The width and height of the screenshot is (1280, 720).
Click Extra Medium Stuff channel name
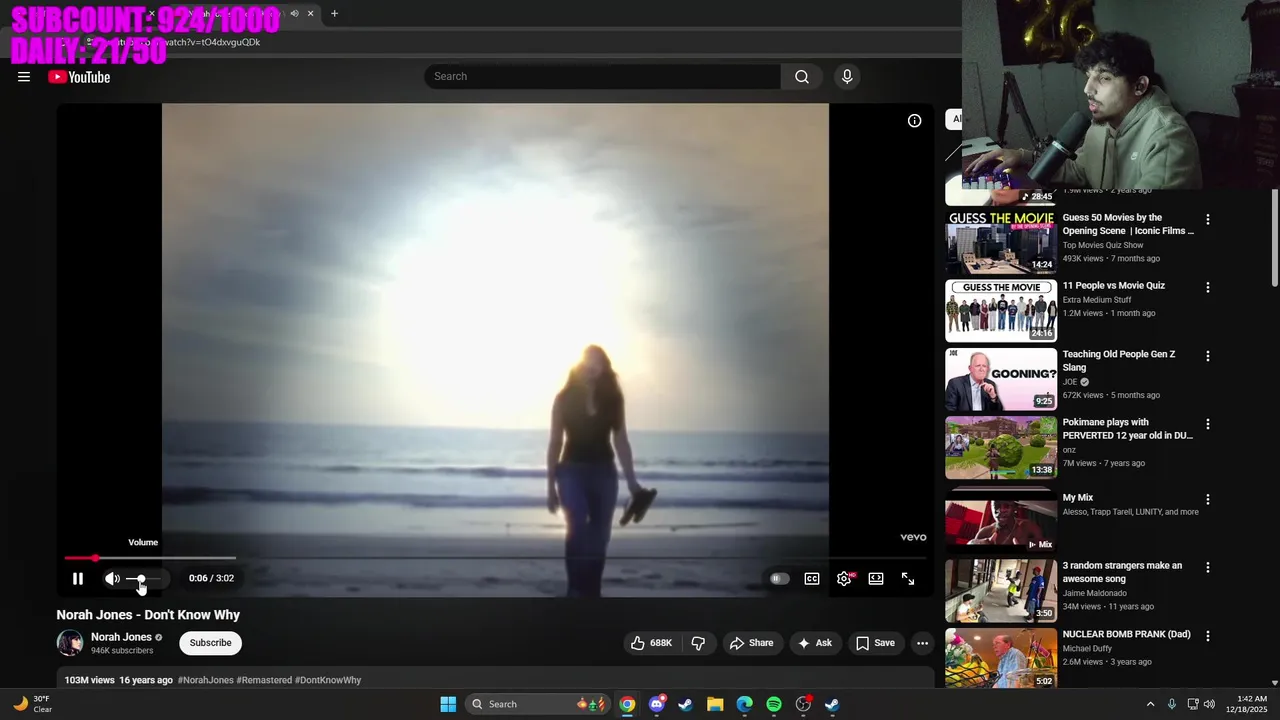1097,300
